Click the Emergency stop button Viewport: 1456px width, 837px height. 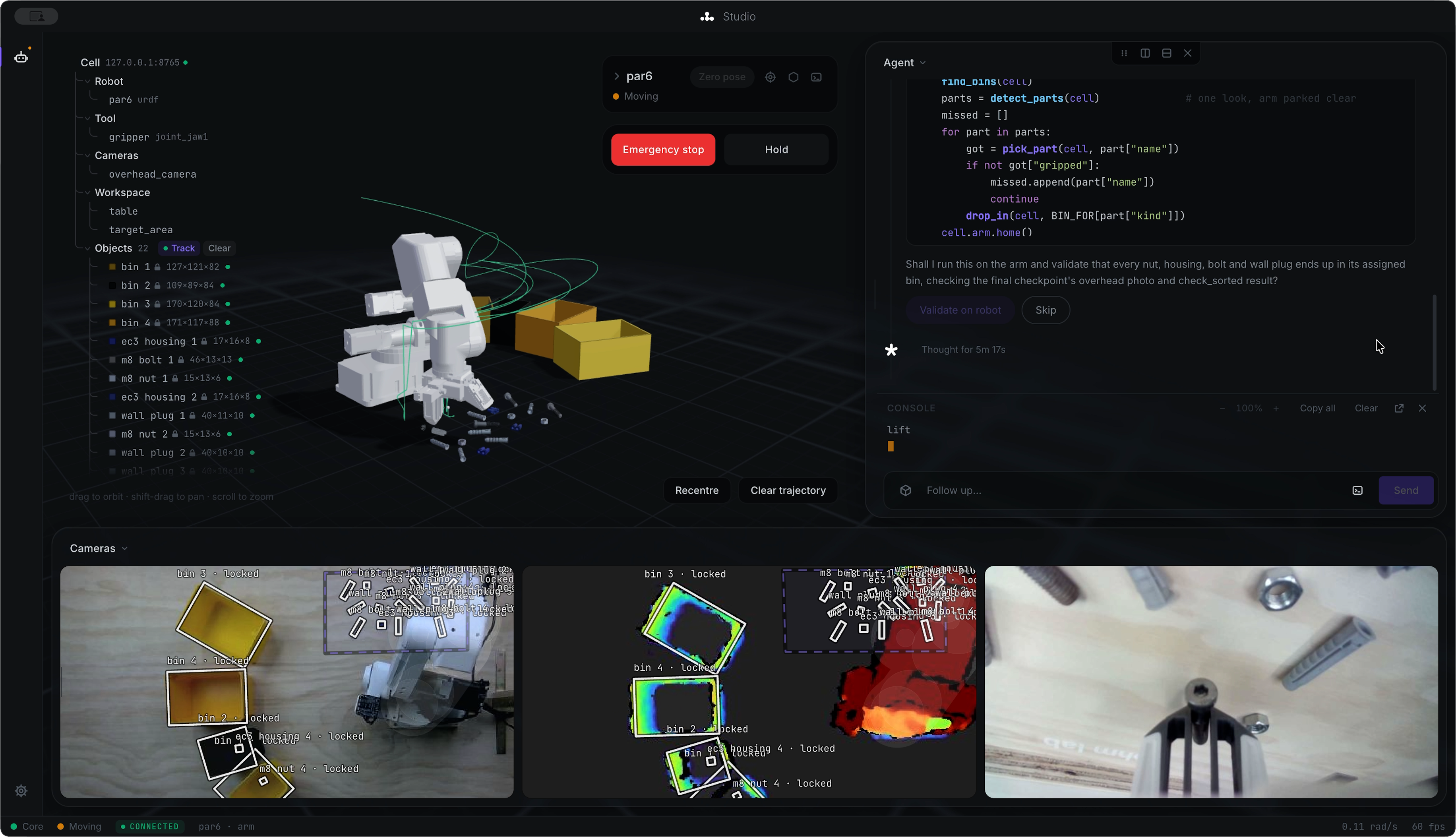[663, 149]
